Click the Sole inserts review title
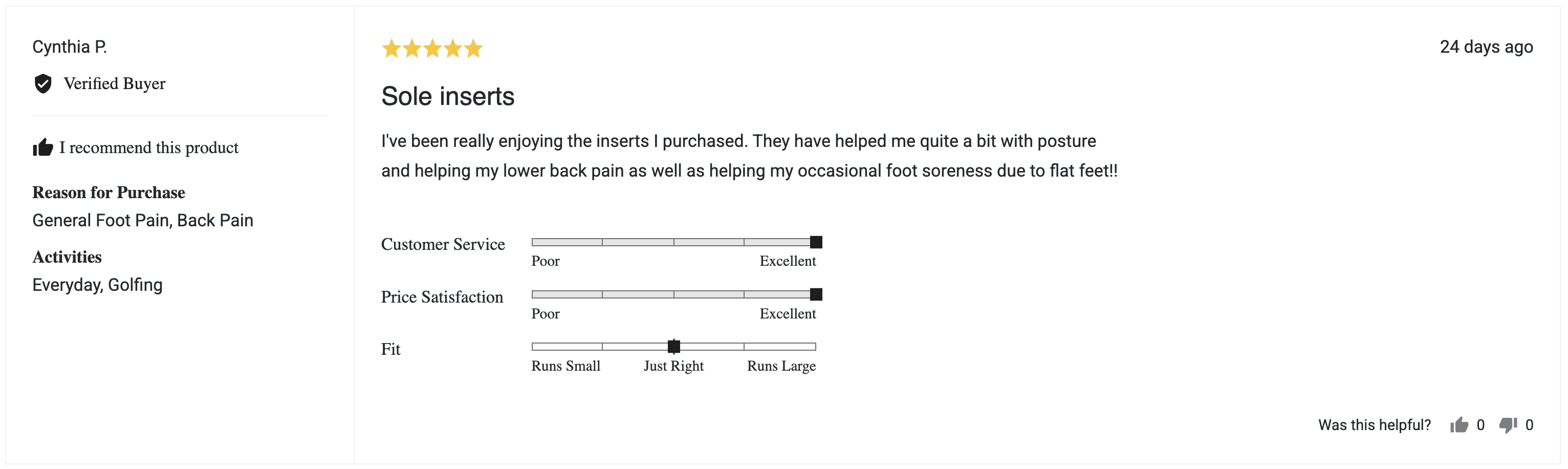 [447, 96]
